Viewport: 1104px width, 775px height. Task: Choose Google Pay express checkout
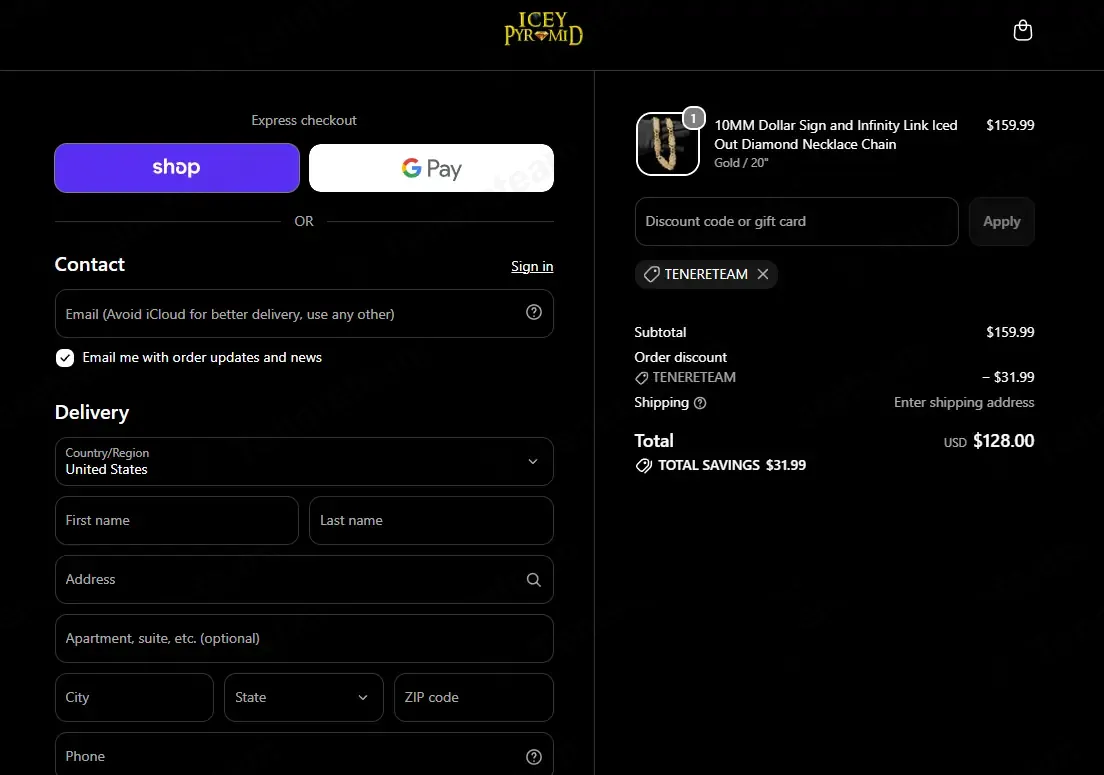[x=431, y=168]
